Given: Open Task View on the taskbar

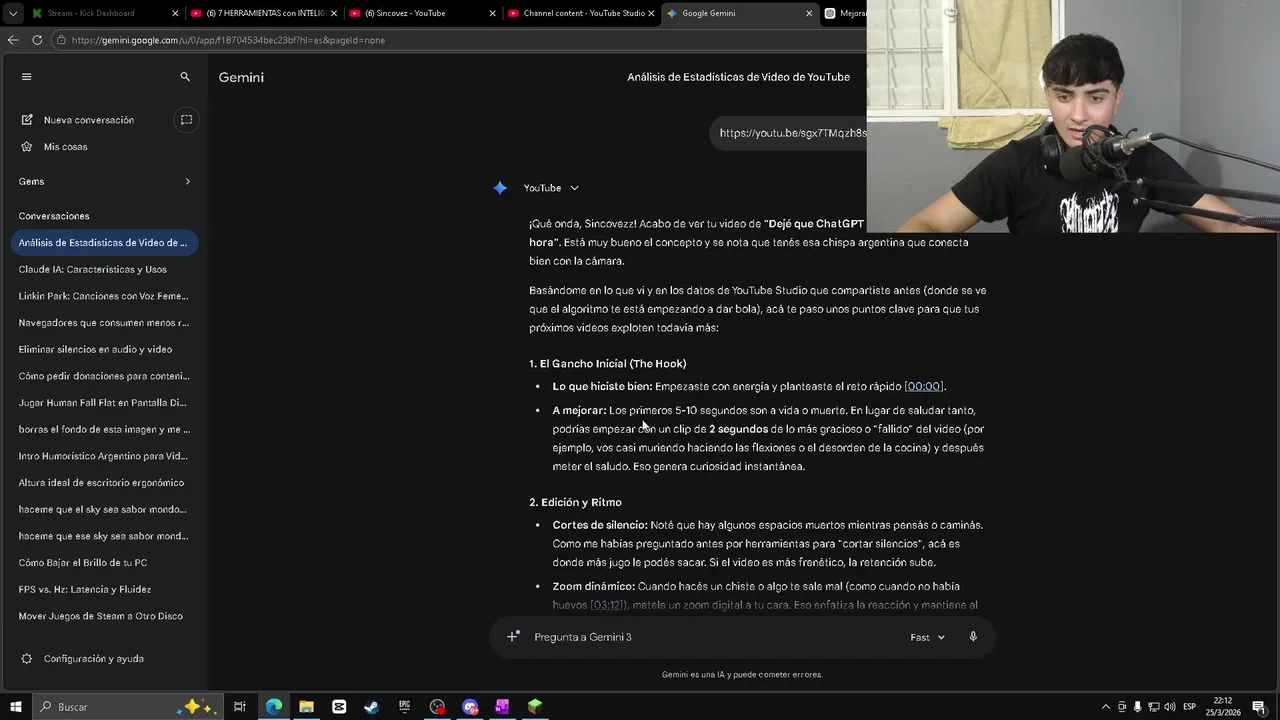Looking at the screenshot, I should pyautogui.click(x=240, y=707).
